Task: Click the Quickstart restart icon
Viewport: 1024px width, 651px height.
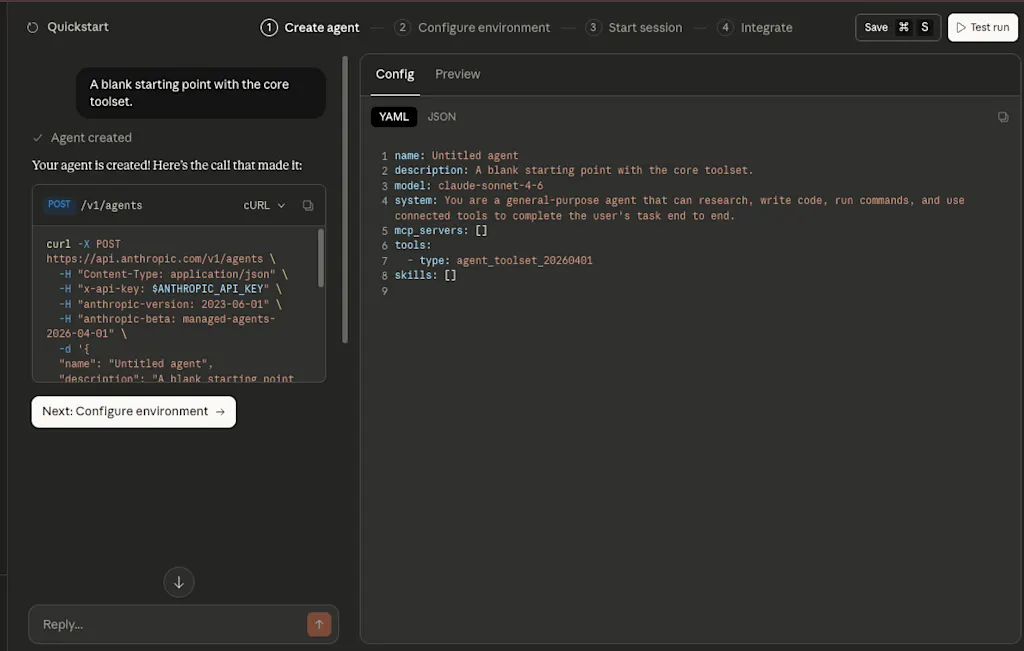Action: pos(32,27)
